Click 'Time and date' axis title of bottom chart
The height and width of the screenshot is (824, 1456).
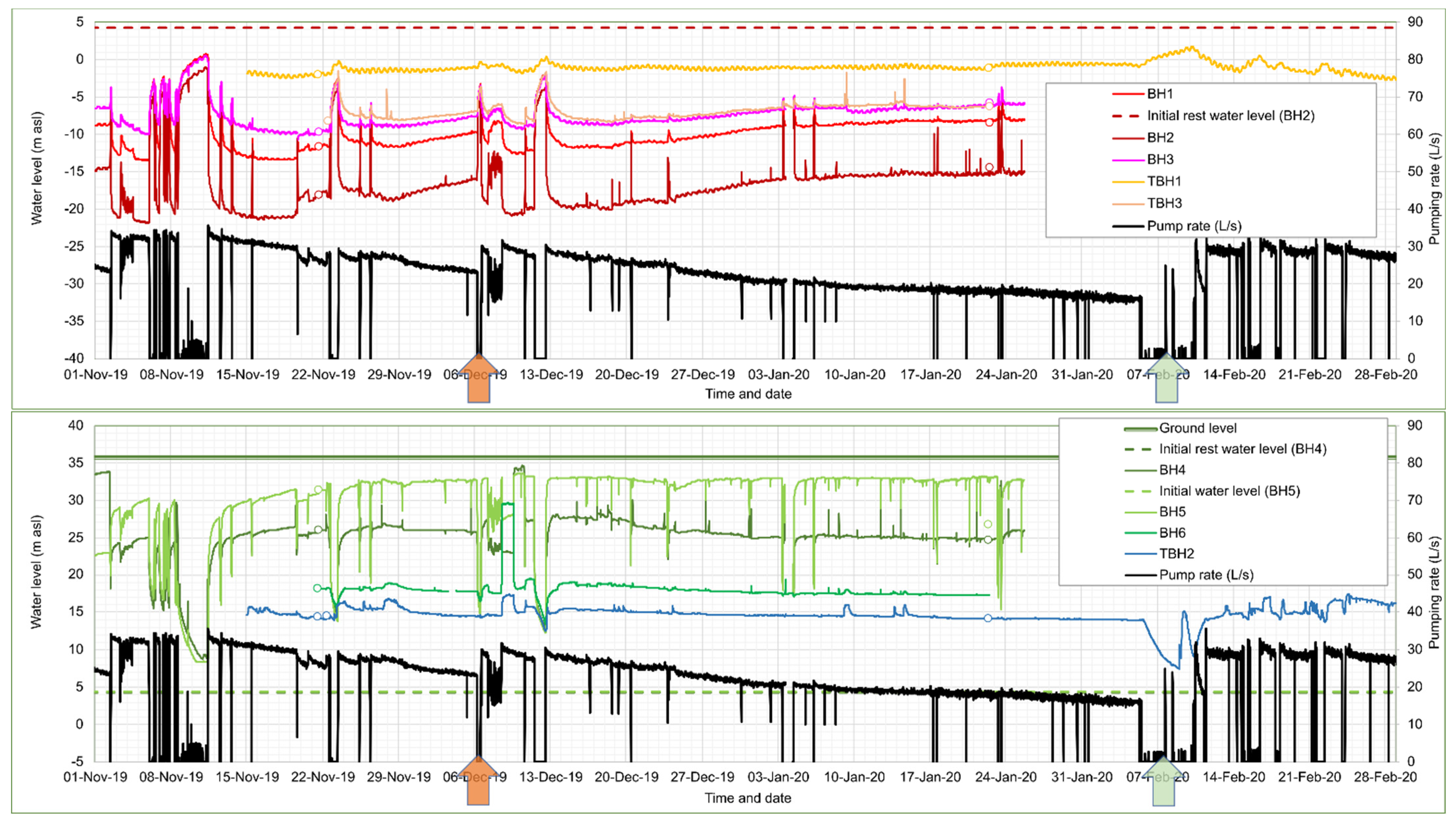(x=747, y=798)
